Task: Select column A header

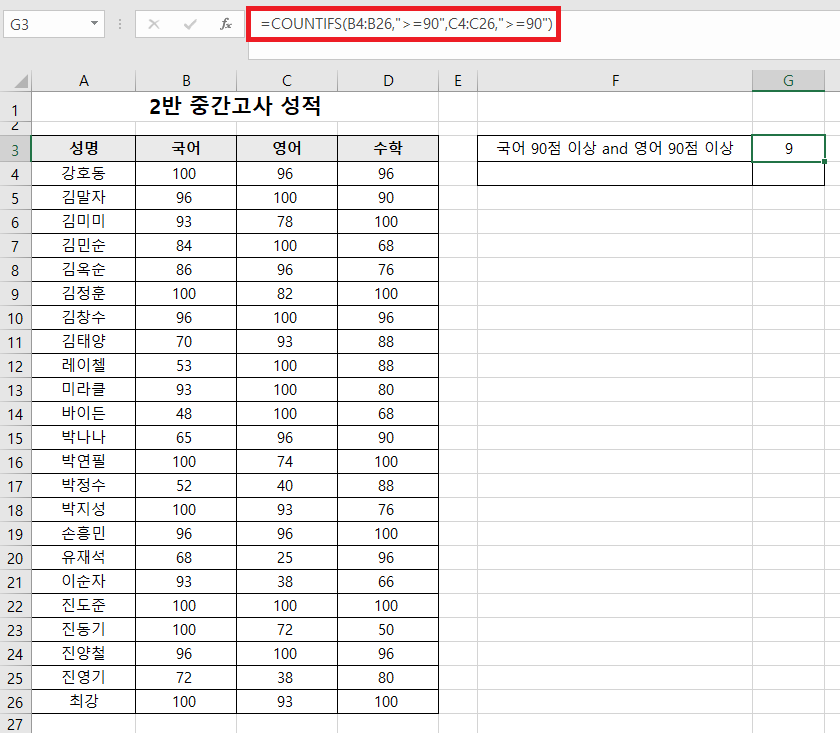Action: point(84,81)
